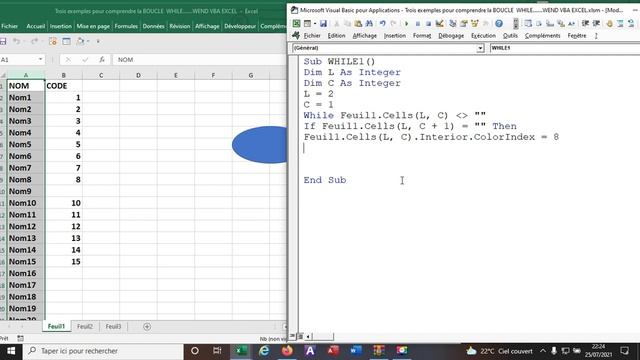Open Object Browser icon in VBA toolbar
The image size is (640, 360).
point(475,24)
